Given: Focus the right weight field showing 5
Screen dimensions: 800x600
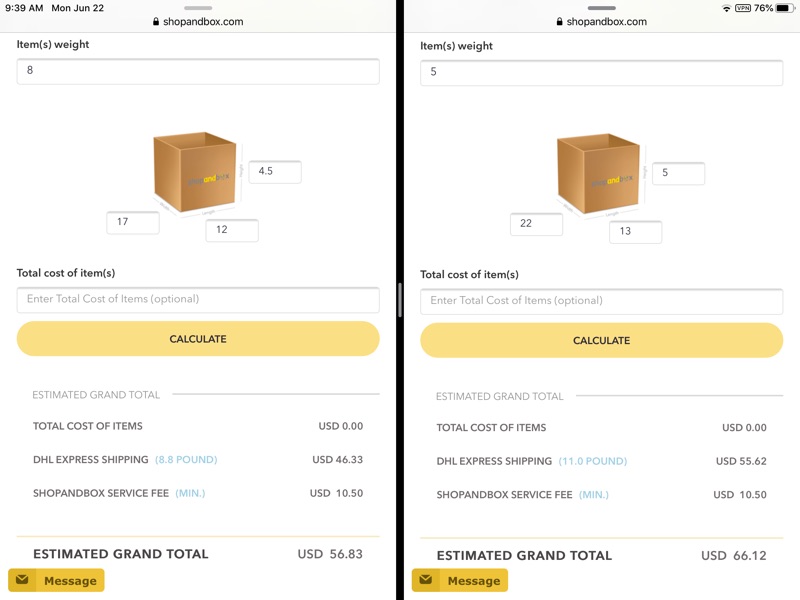Looking at the screenshot, I should [x=601, y=72].
